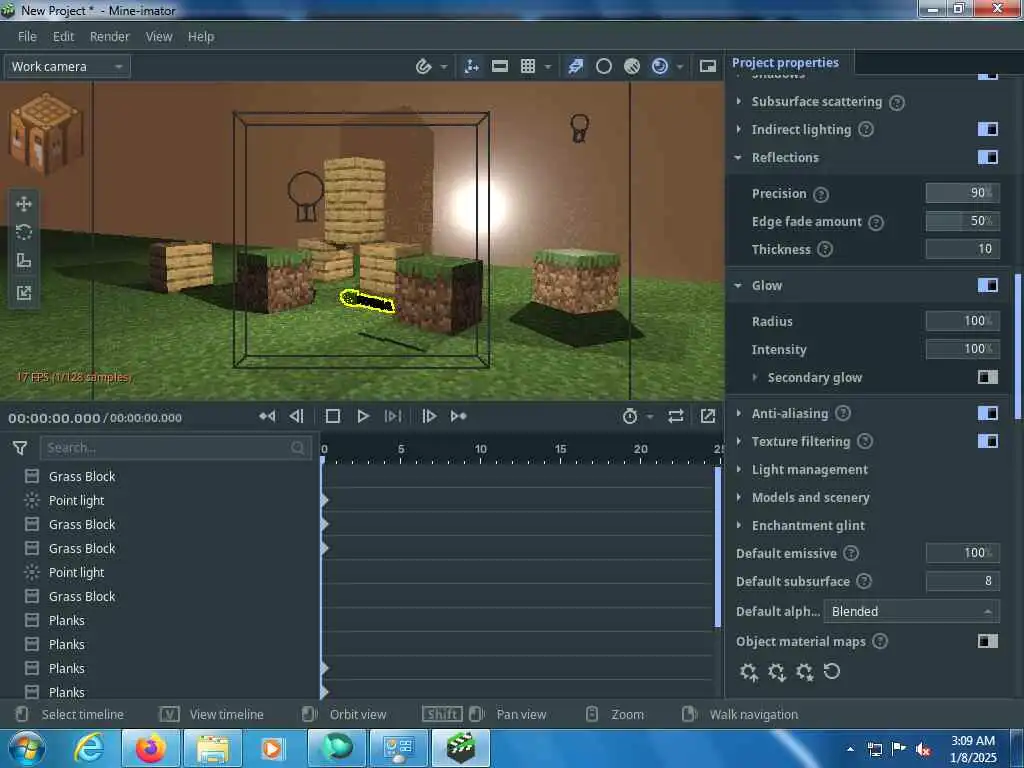Select the rotate tool in viewport
The height and width of the screenshot is (768, 1024).
[x=24, y=232]
